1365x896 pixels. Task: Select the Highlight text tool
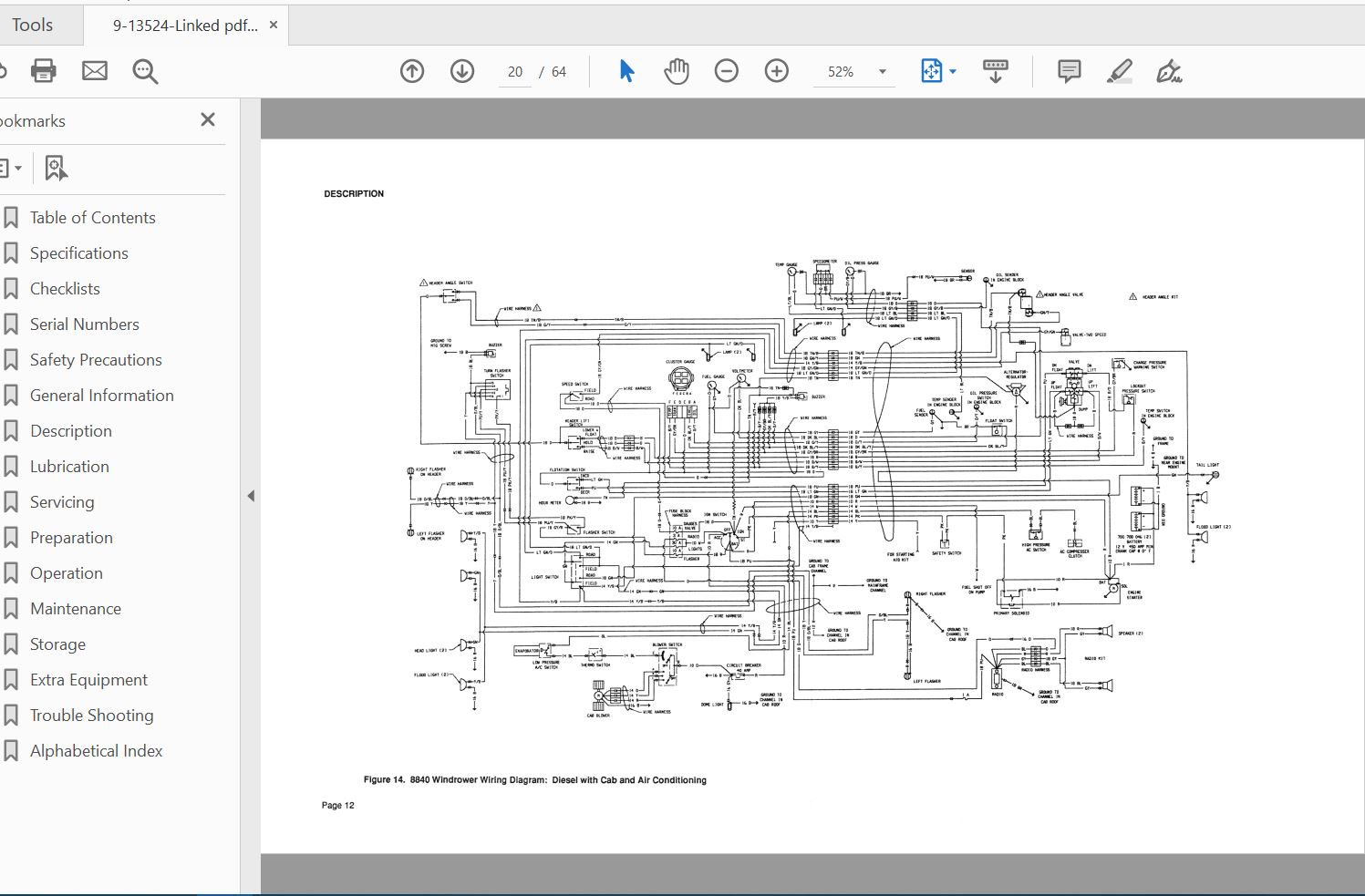pyautogui.click(x=1120, y=71)
